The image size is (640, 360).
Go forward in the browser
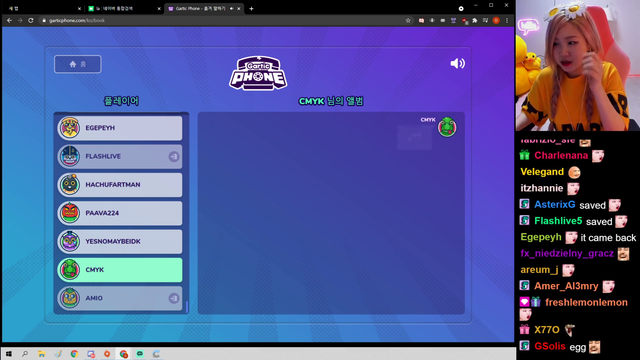(20, 20)
